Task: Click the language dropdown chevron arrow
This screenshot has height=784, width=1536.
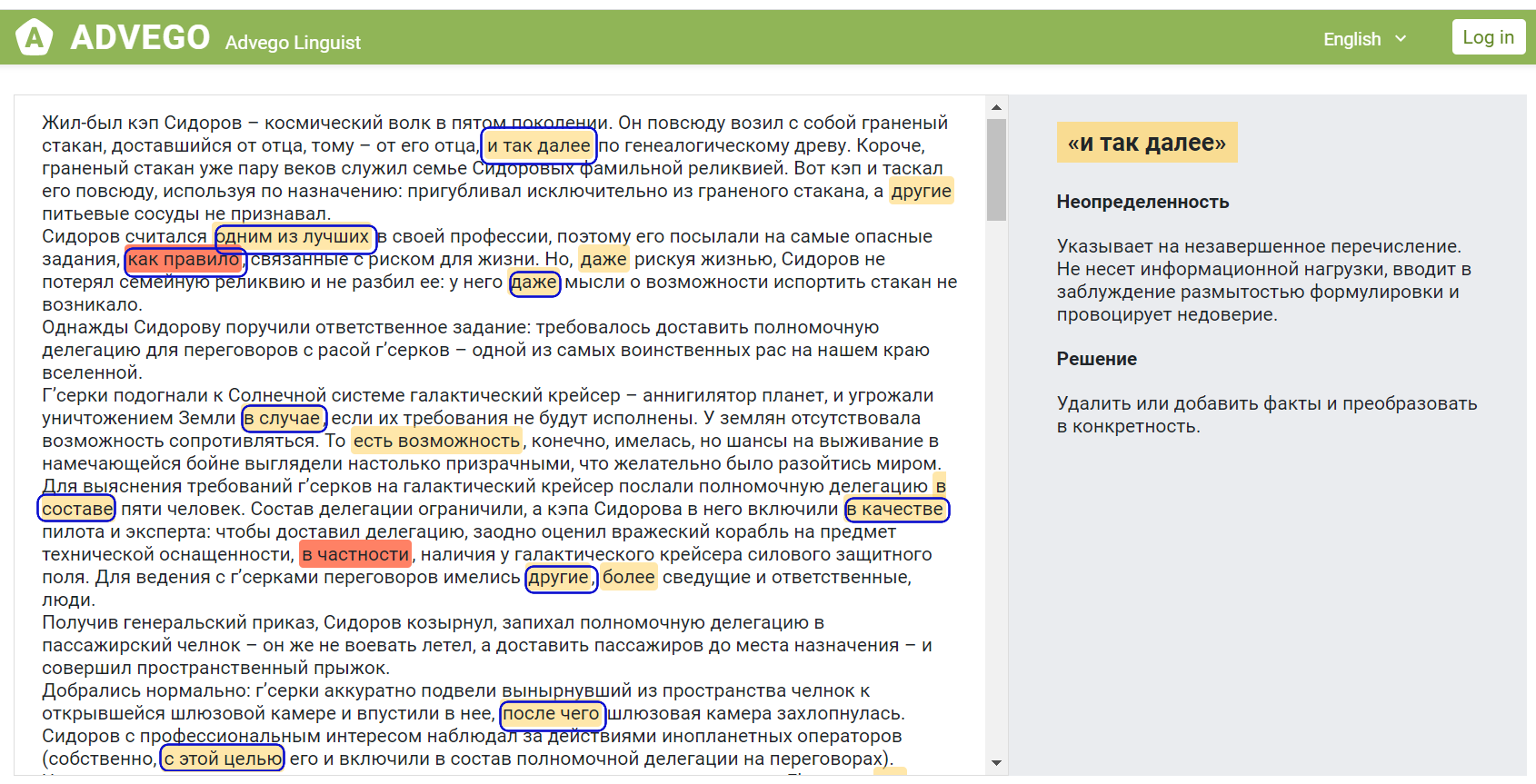Action: (1401, 39)
